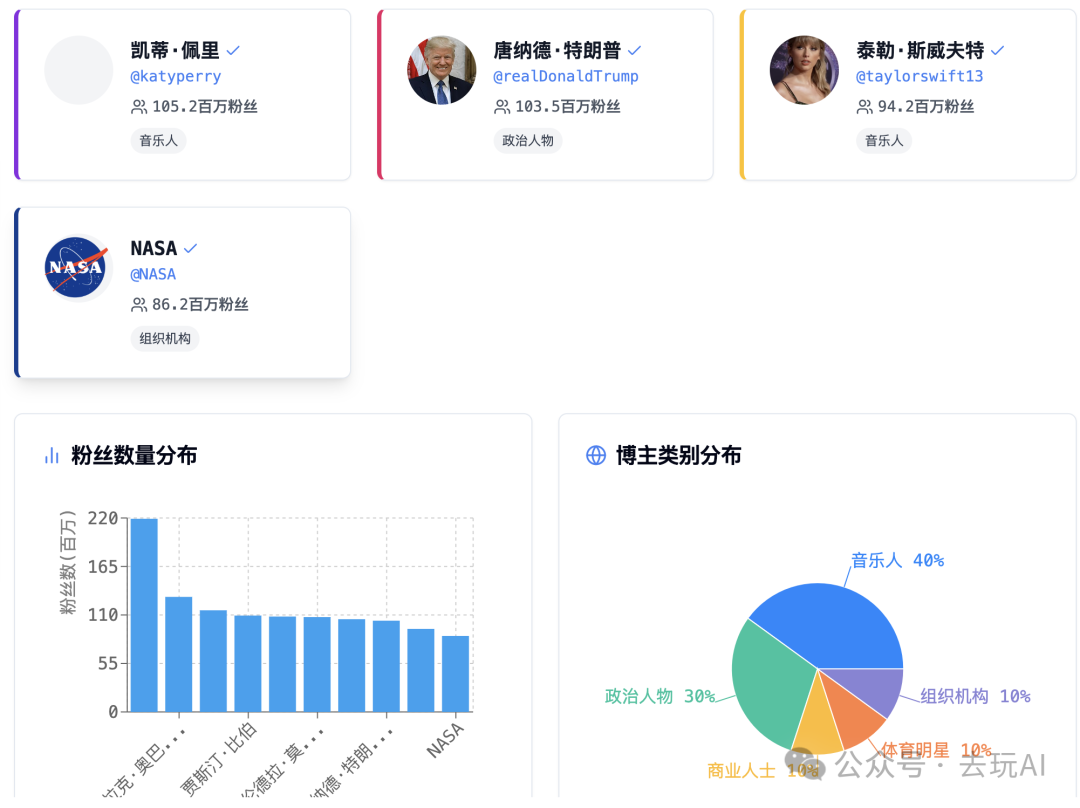Click the 粉丝数(百万) y-axis title
Screen dimensions: 1080x808
68,563
